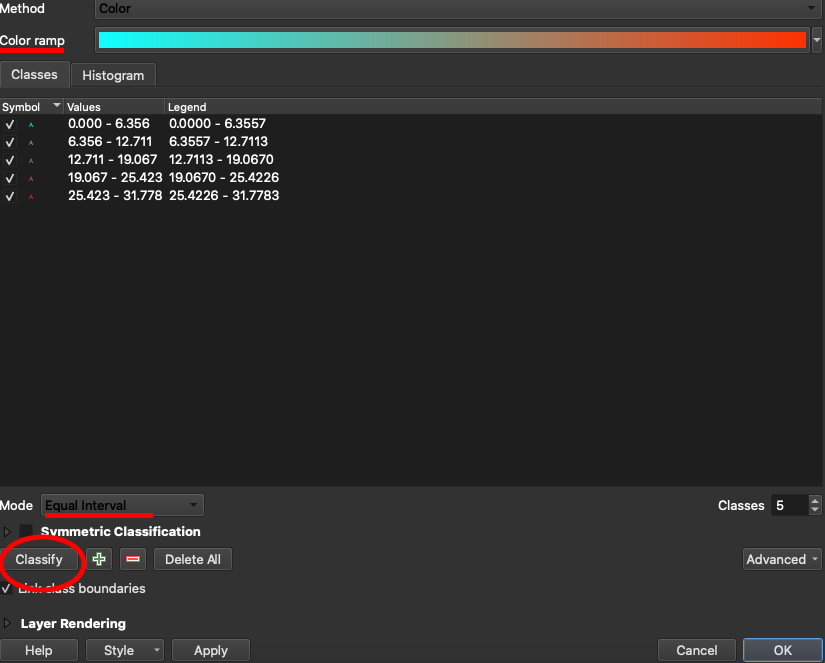Switch to the Histogram tab
Viewport: 825px width, 663px height.
point(113,75)
